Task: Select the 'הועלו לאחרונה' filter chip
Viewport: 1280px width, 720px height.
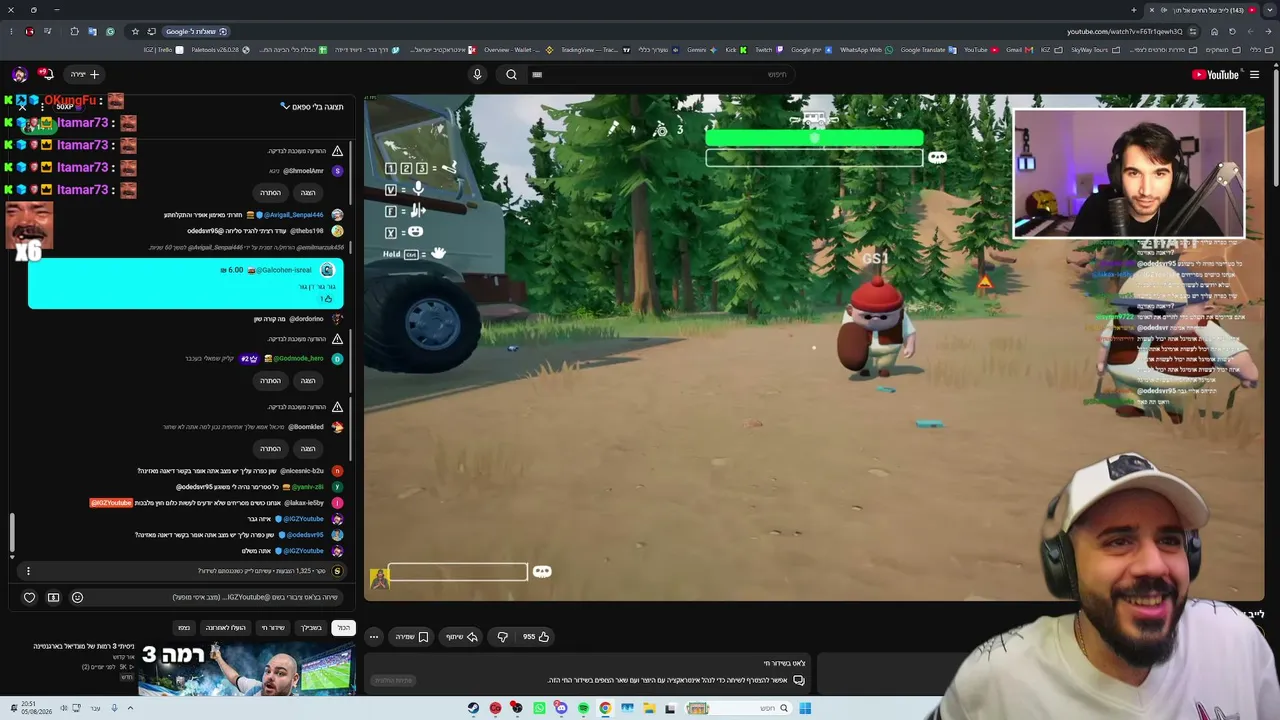Action: (x=225, y=628)
